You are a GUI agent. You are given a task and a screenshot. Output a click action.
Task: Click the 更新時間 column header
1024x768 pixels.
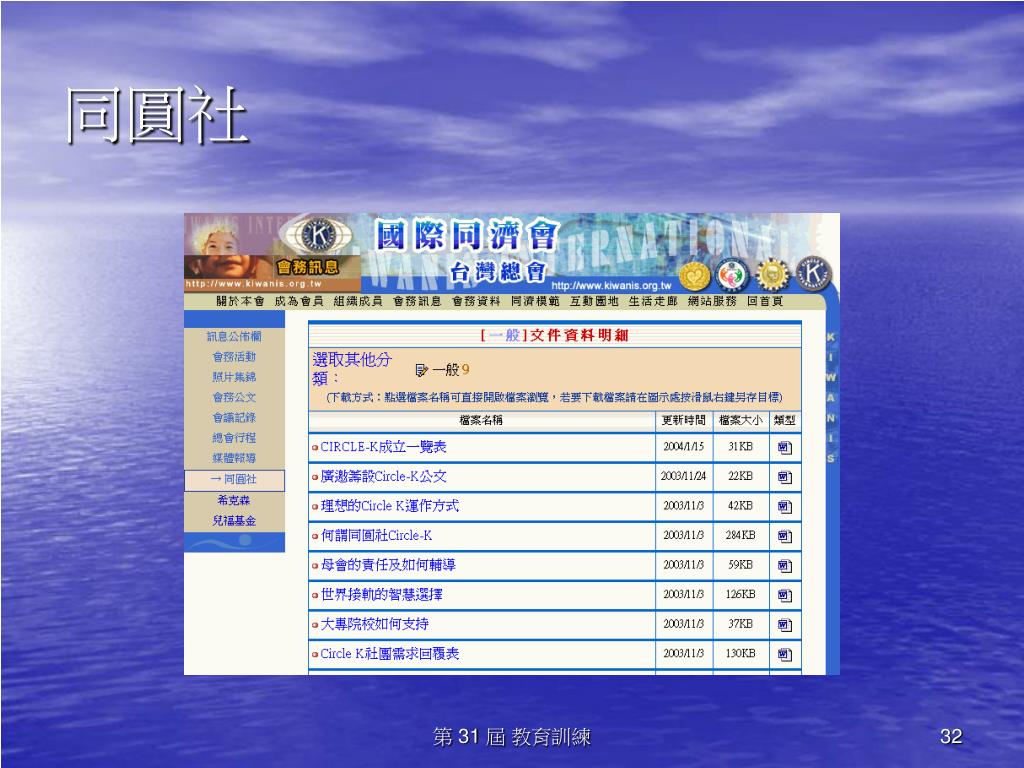point(684,420)
